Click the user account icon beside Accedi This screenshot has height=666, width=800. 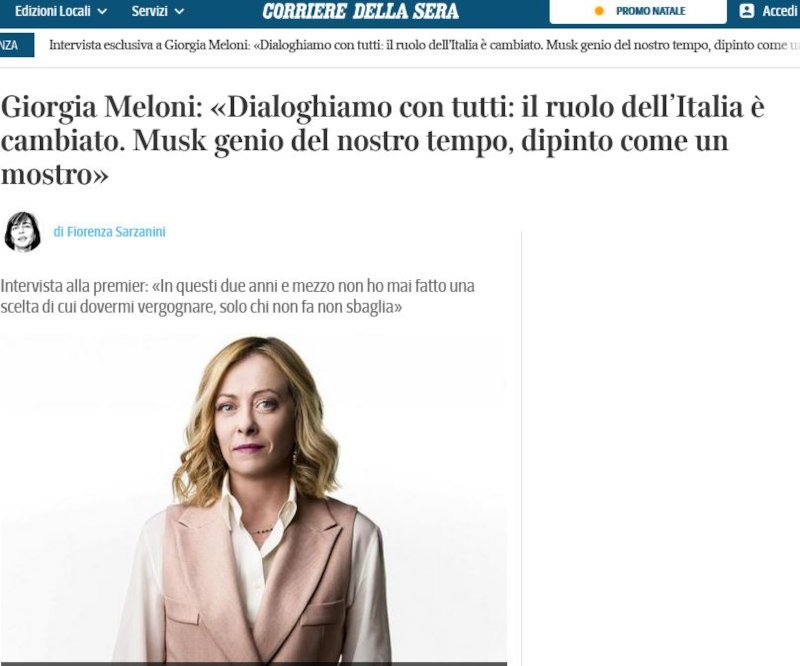(x=746, y=11)
